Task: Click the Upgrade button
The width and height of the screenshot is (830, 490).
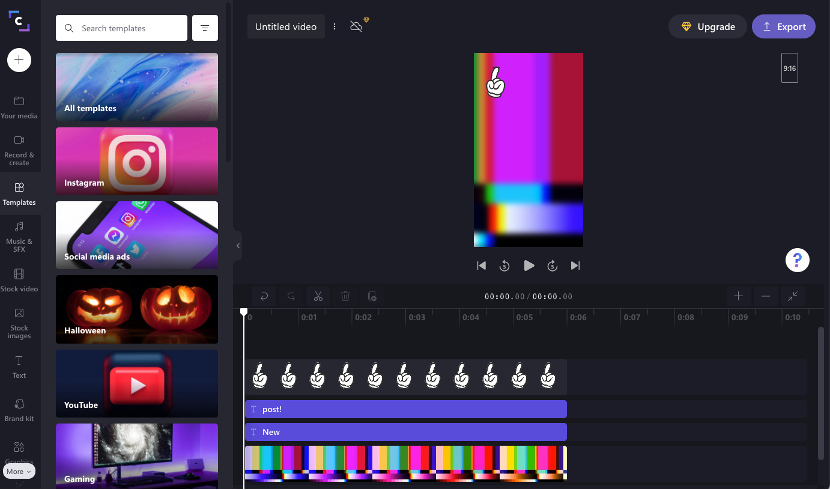Action: (708, 26)
